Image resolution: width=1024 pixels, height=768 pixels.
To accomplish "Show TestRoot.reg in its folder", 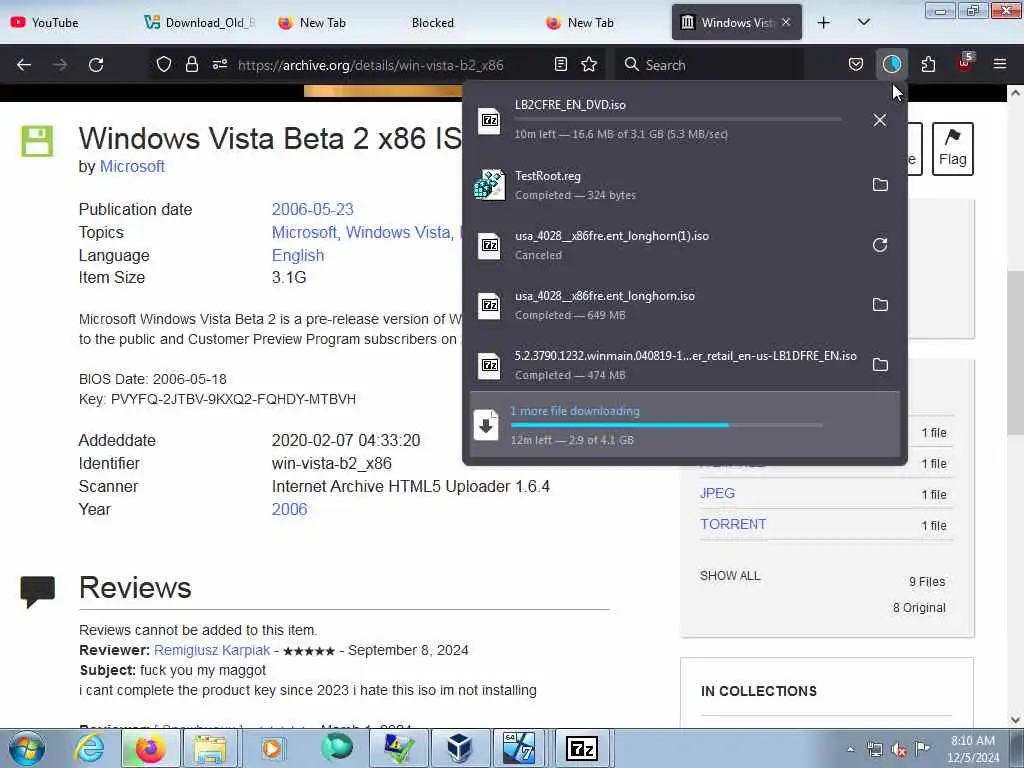I will [x=880, y=185].
